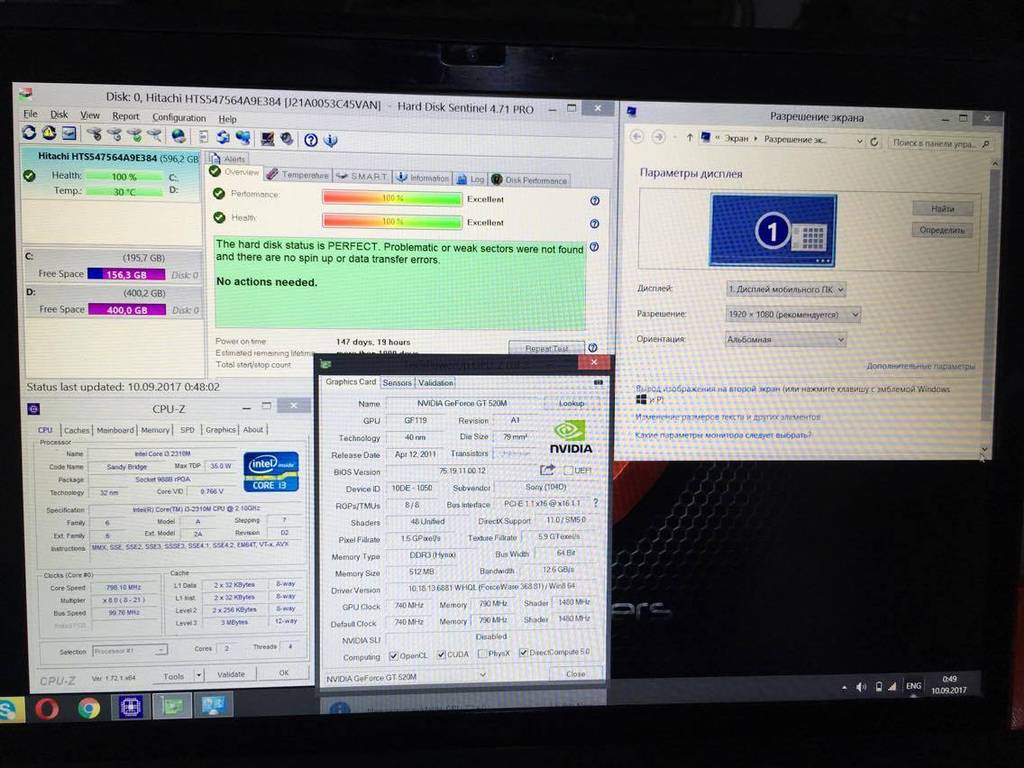The image size is (1024, 768).
Task: Click the disk-with-green-check toolbar icon
Action: [135, 135]
